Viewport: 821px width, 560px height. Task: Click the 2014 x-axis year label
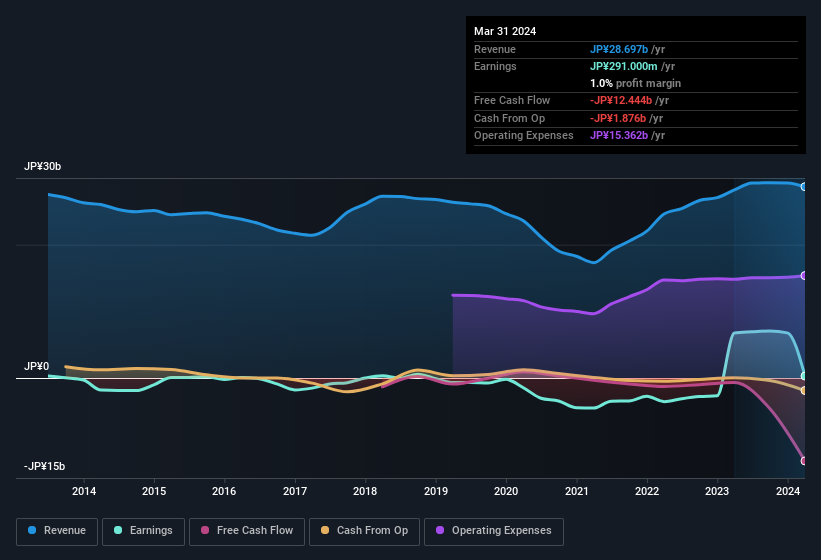tap(84, 491)
